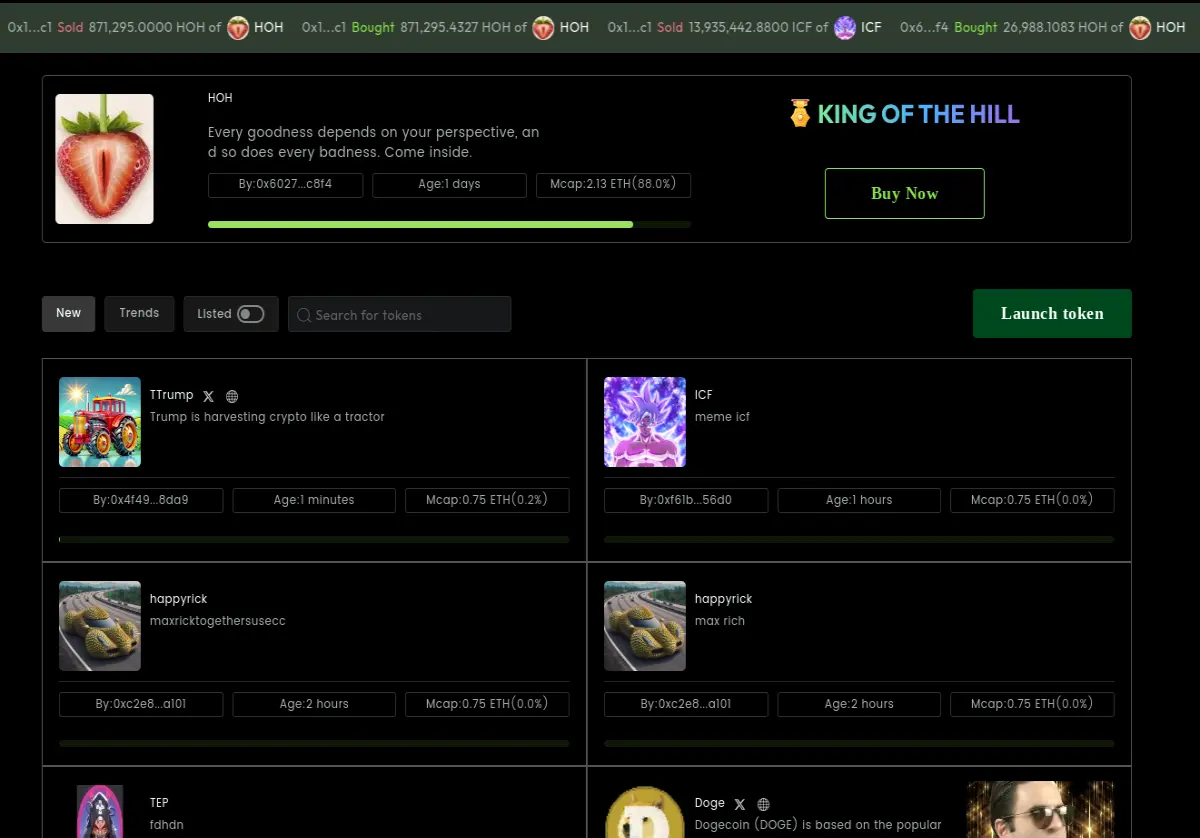The image size is (1200, 838).
Task: Click the Trump is harvesting crypto description
Action: click(x=267, y=417)
